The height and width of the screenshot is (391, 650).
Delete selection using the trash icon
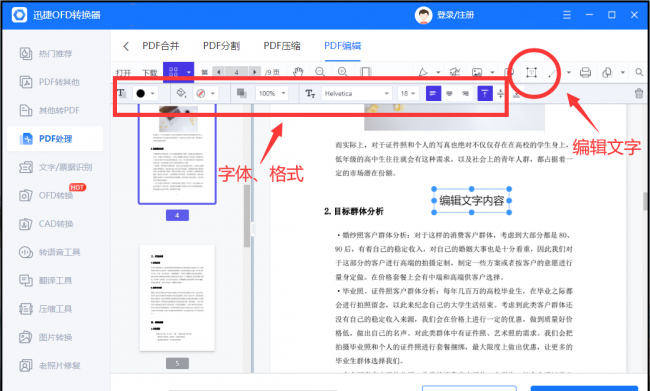tap(639, 93)
